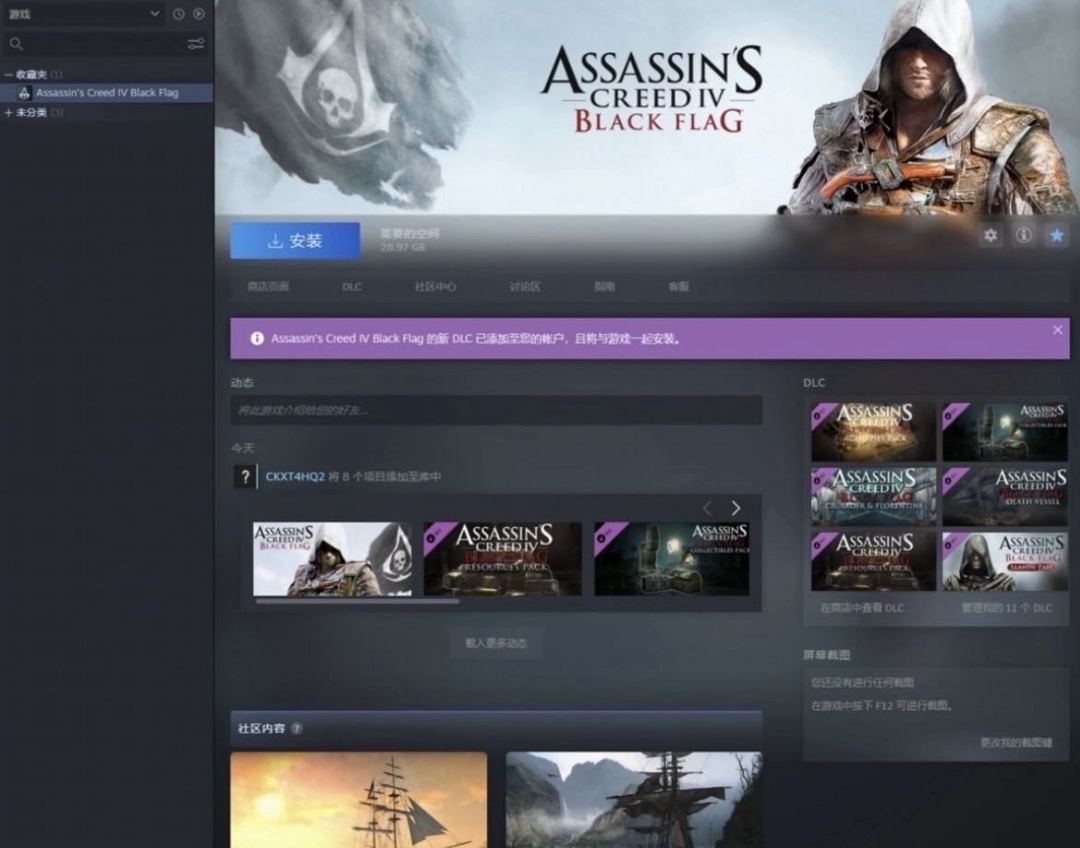Click the ready-to-play filter icon
The image size is (1080, 848).
tap(198, 14)
